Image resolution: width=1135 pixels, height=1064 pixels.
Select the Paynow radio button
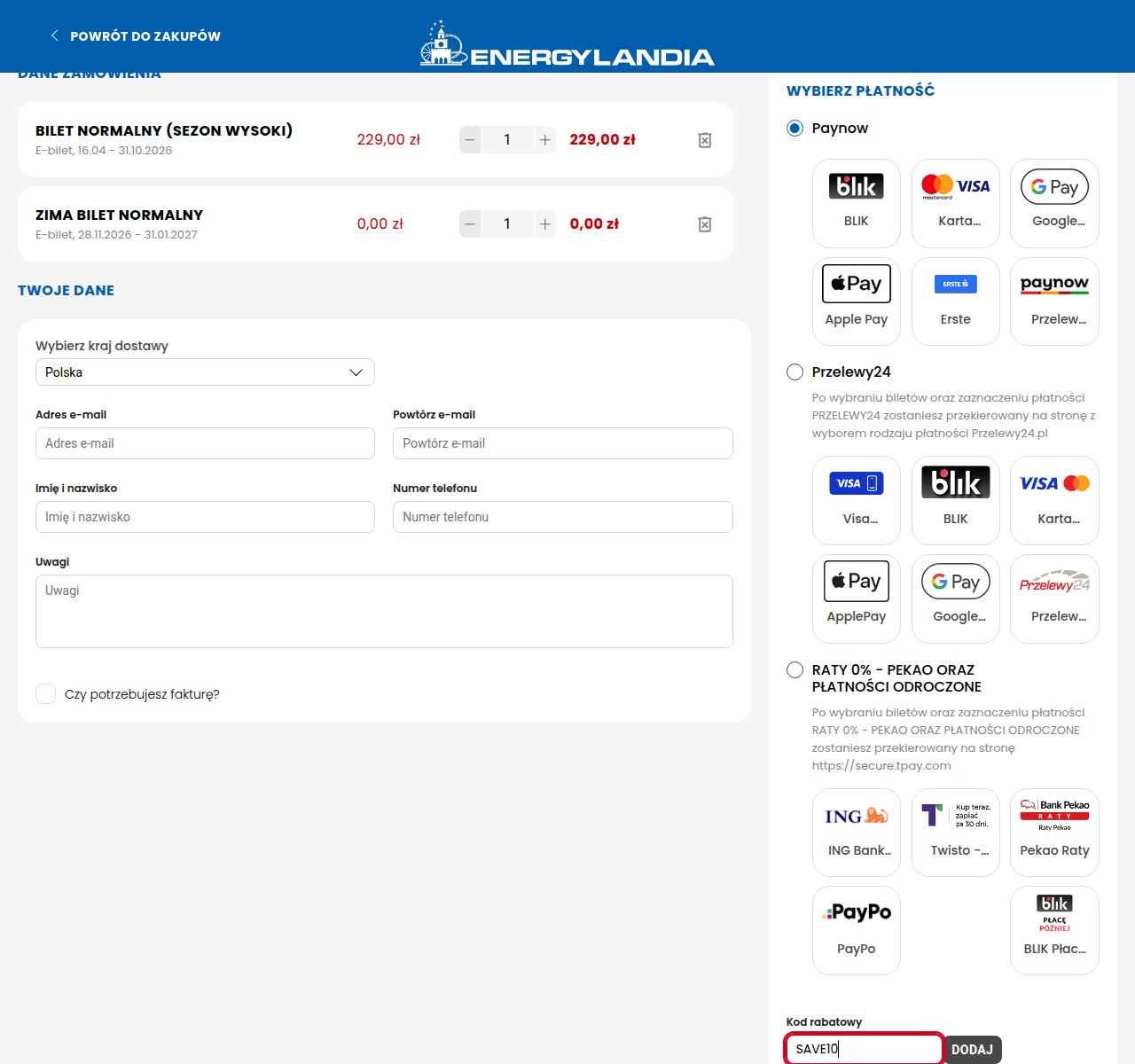[794, 129]
